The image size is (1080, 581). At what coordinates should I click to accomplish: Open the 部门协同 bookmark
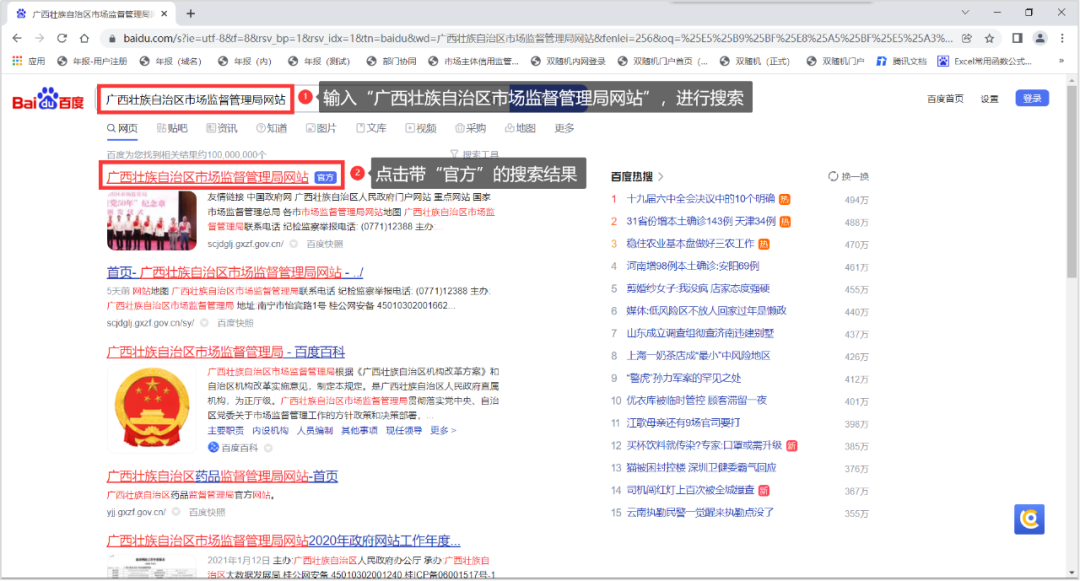[x=391, y=61]
